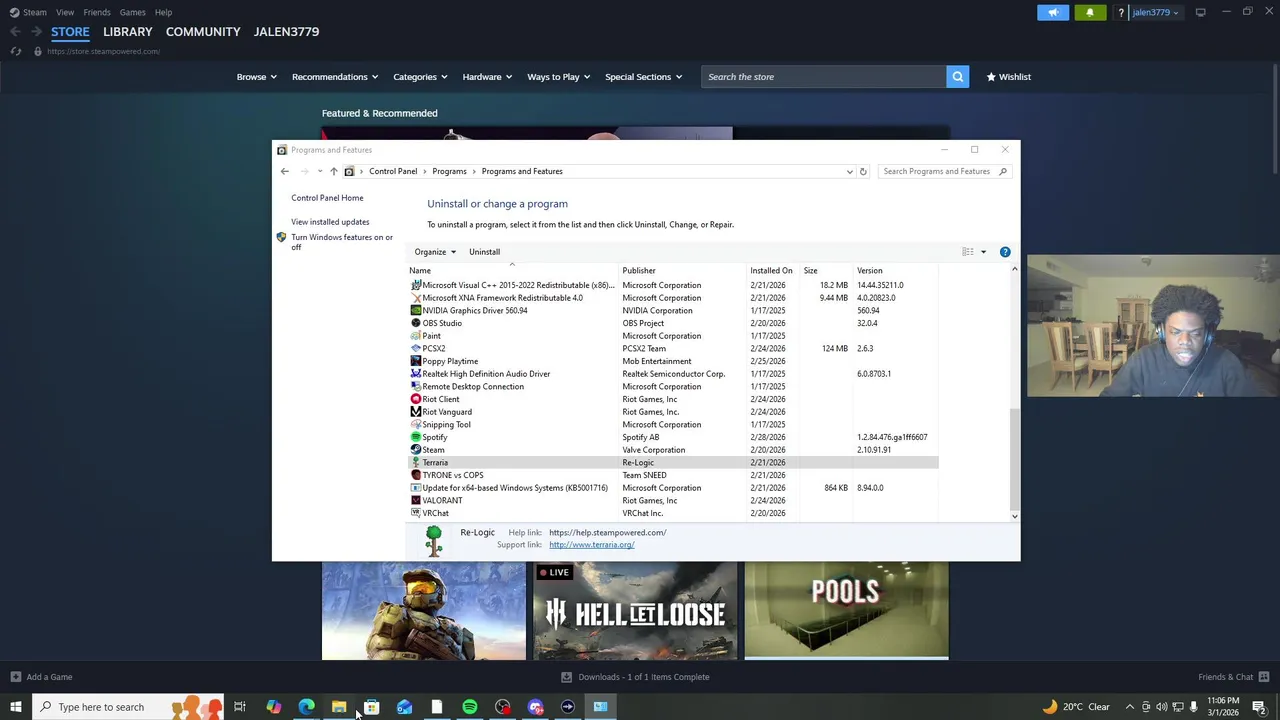Expand the Recommendations menu
Viewport: 1280px width, 720px height.
(335, 76)
